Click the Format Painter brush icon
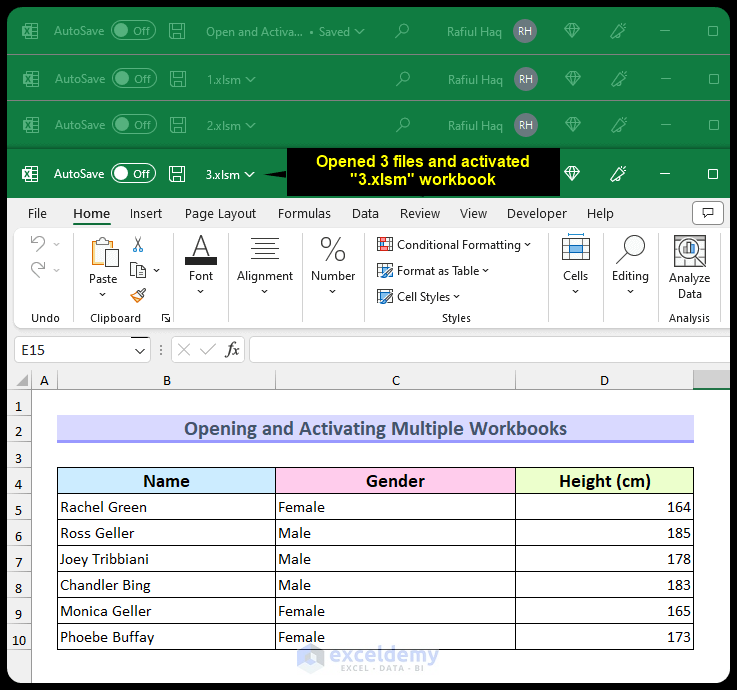Image resolution: width=737 pixels, height=690 pixels. [x=138, y=295]
